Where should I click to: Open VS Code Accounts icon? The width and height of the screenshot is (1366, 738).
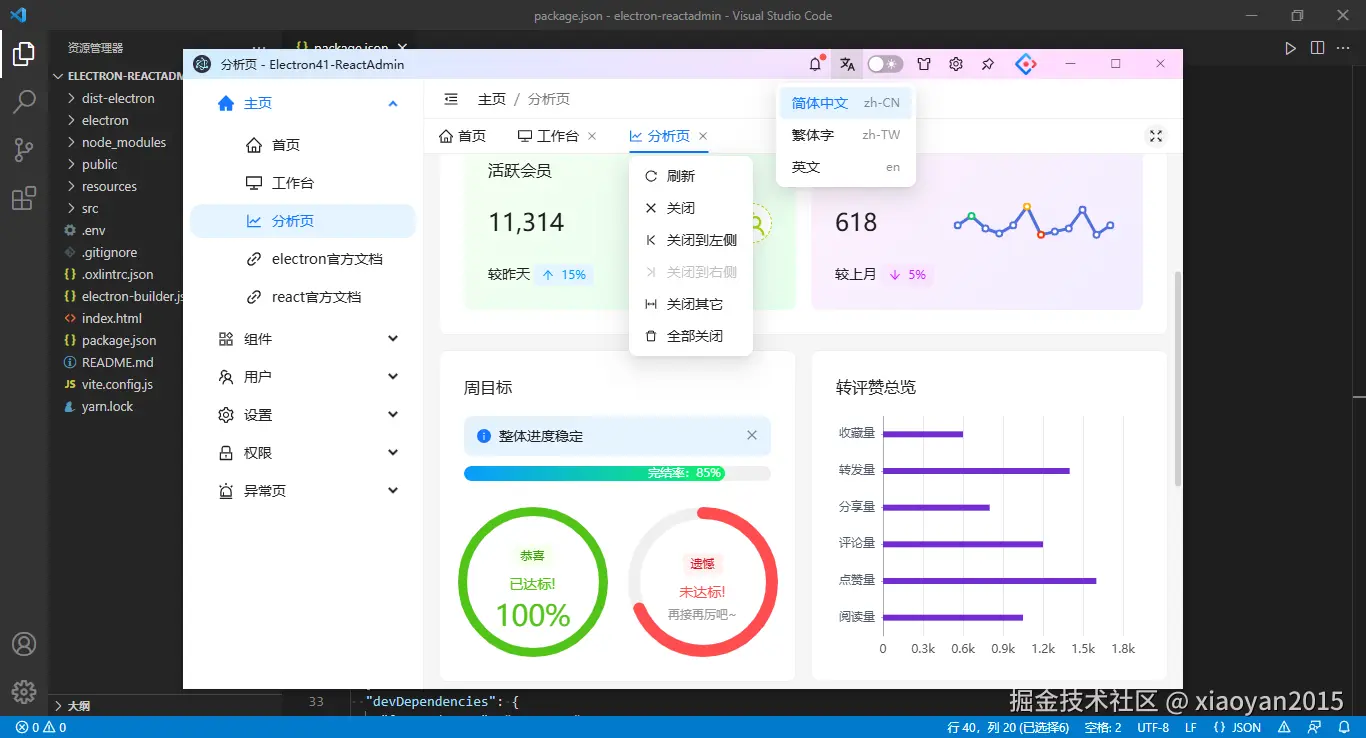tap(24, 644)
